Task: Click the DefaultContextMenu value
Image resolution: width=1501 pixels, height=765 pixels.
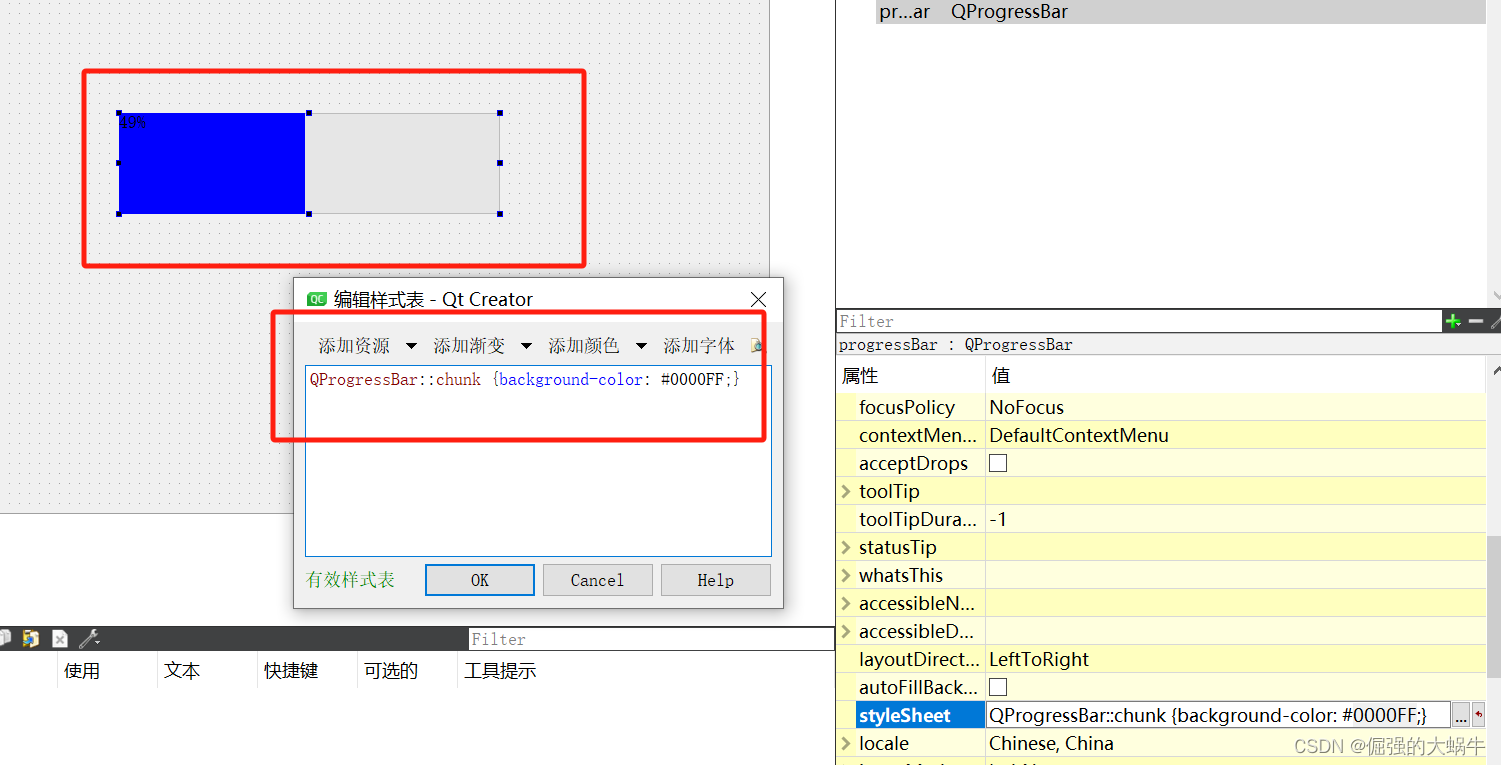Action: pyautogui.click(x=1079, y=435)
